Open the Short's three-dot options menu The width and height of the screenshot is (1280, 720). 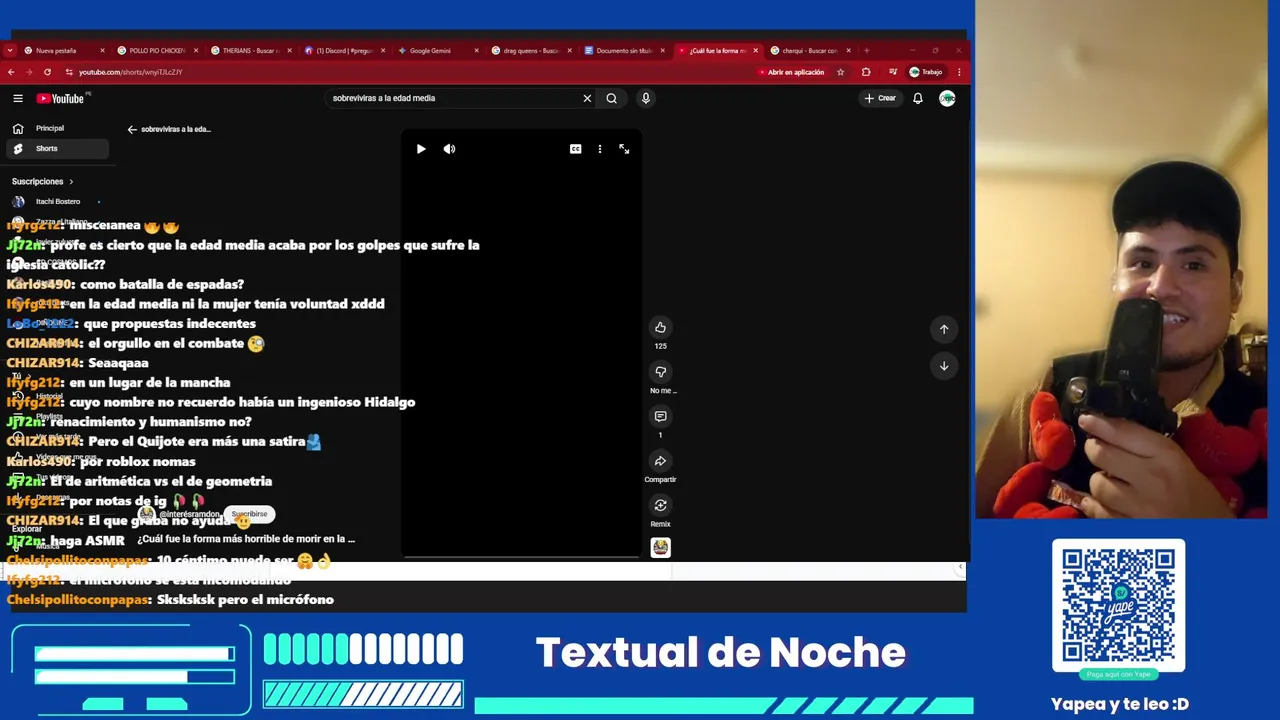pos(600,149)
